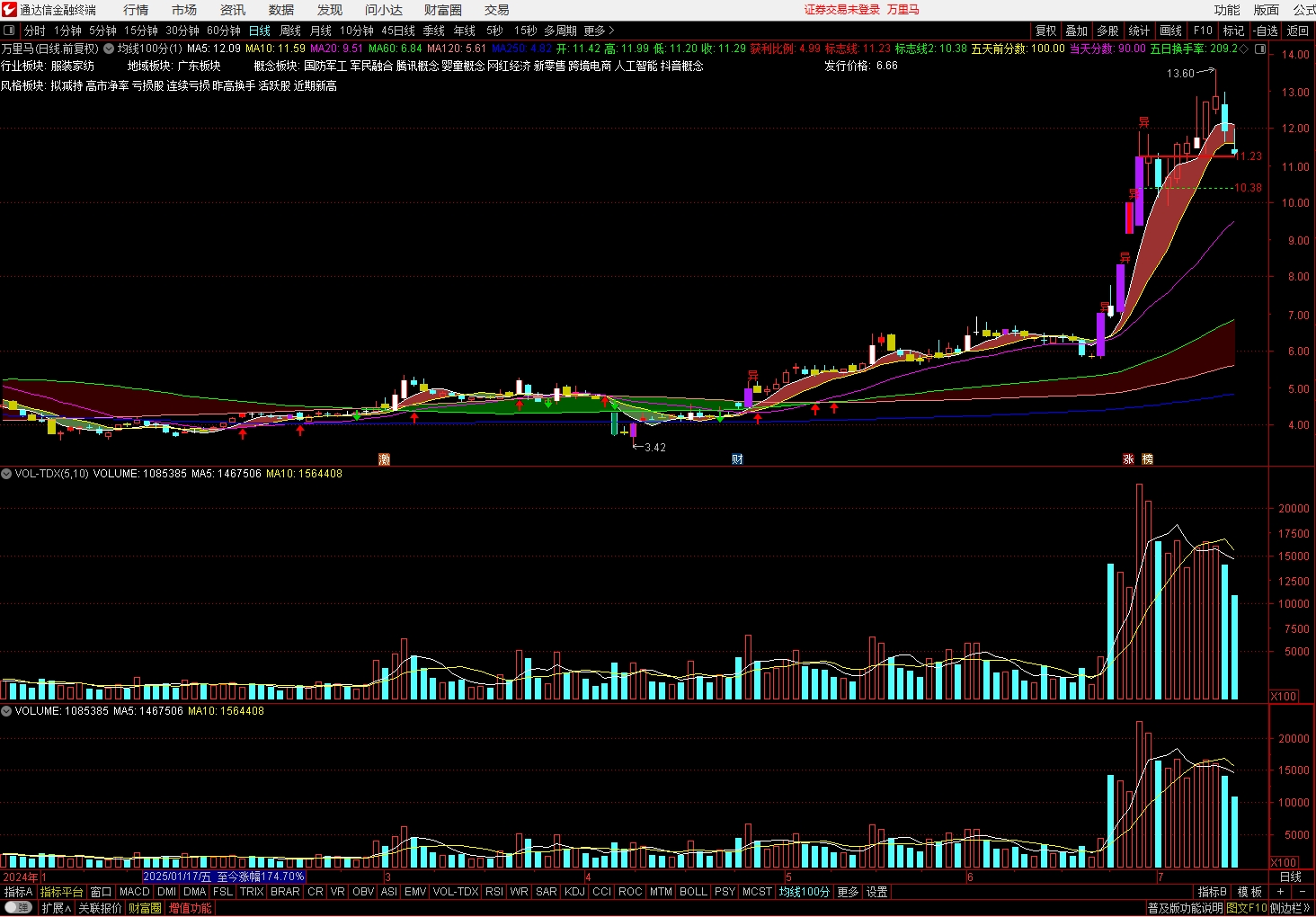Open the 发现 menu
1316x917 pixels.
330,10
